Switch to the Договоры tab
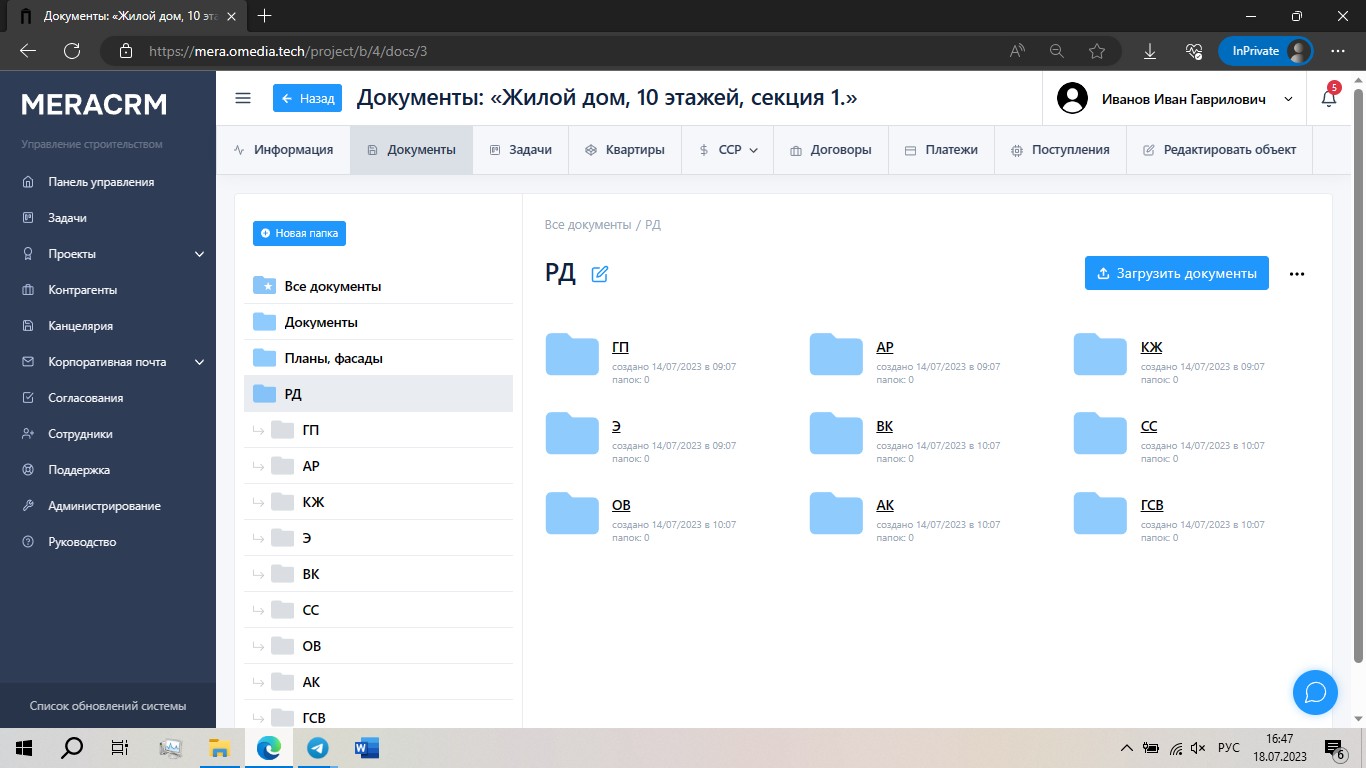Image resolution: width=1366 pixels, height=768 pixels. click(x=830, y=150)
